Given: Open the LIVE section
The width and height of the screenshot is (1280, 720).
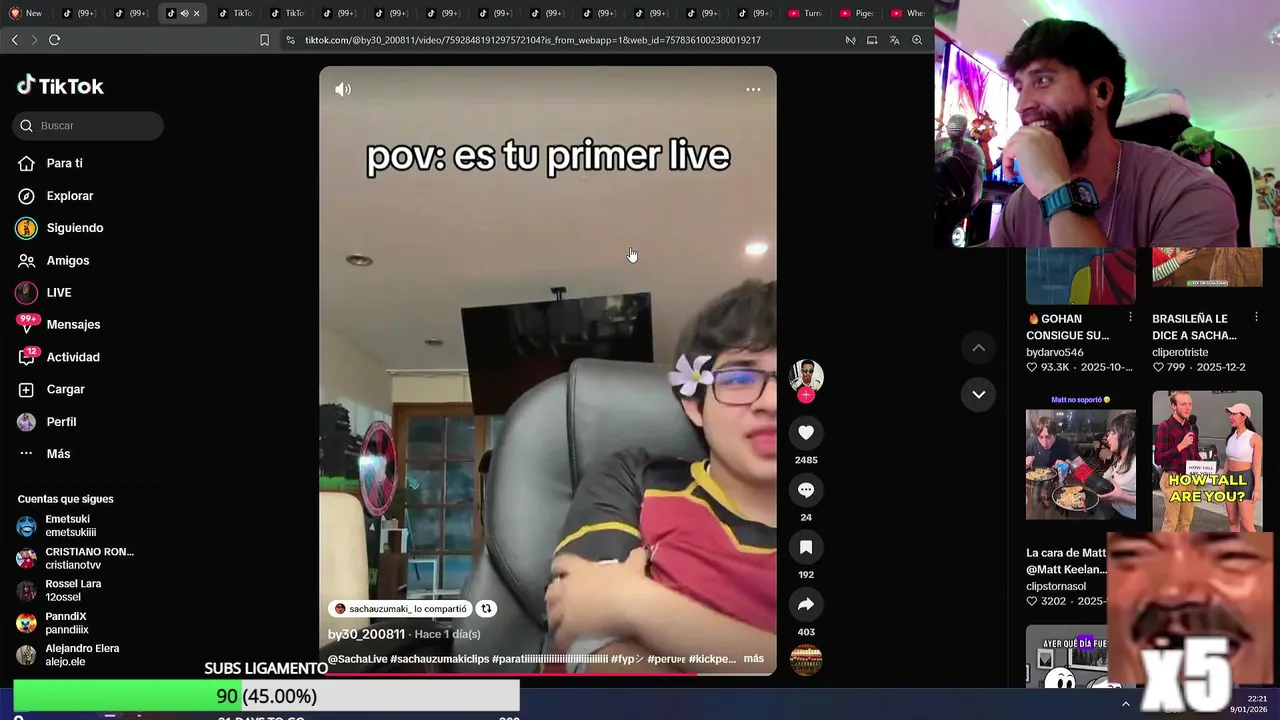Looking at the screenshot, I should point(44,293).
